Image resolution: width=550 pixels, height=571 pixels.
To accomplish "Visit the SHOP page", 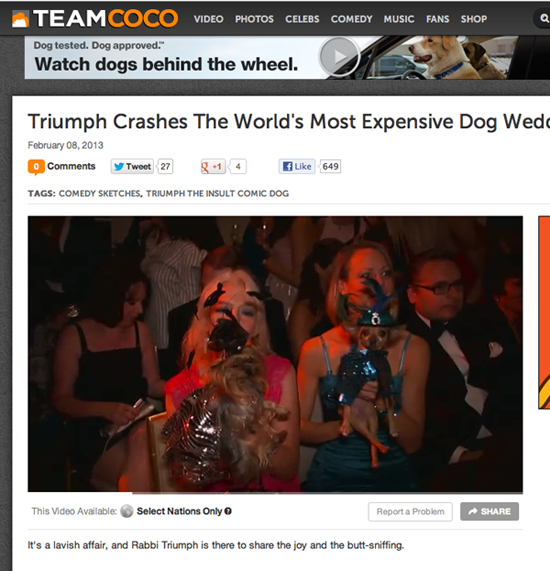I will [x=474, y=19].
